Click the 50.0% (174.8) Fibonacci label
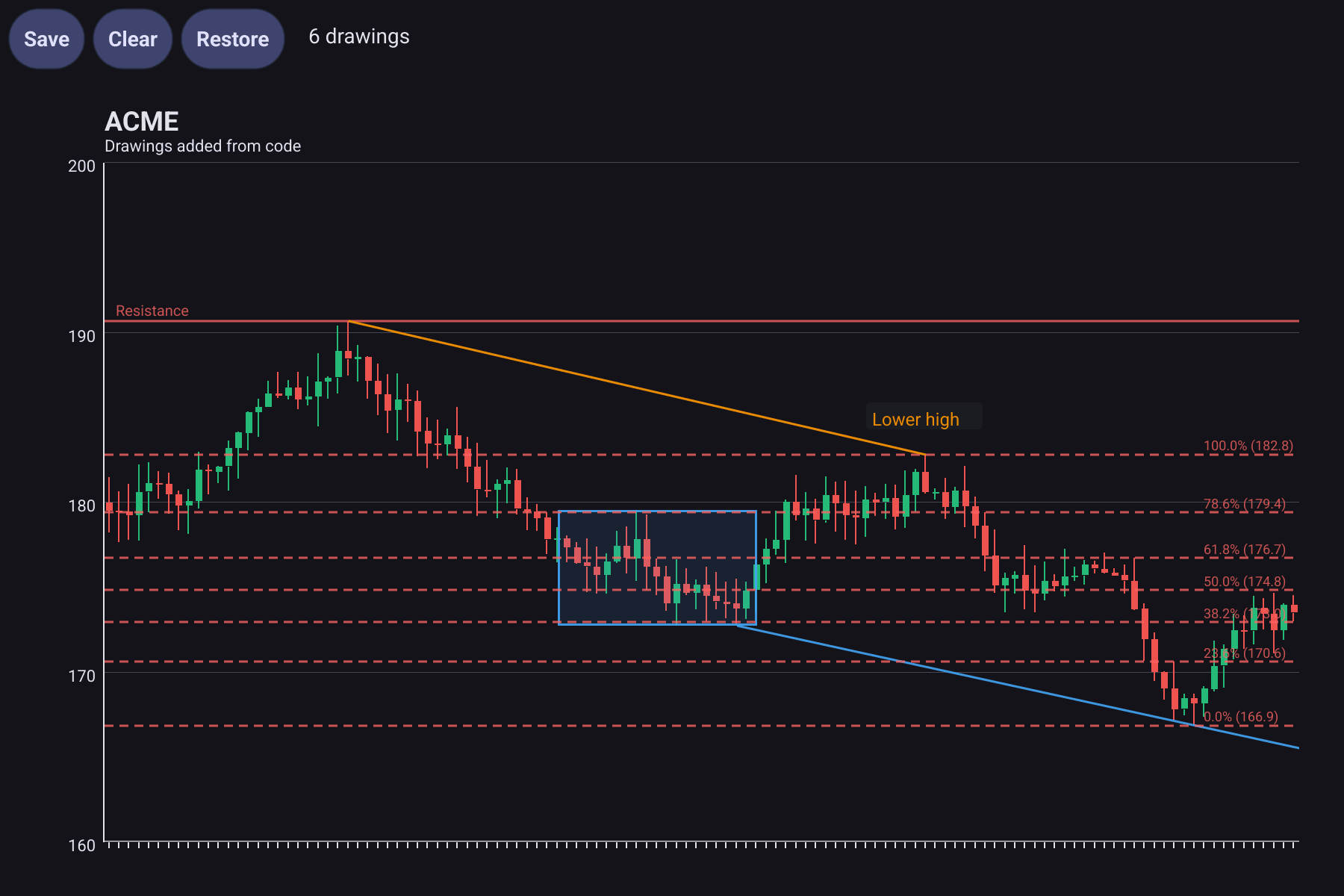Screen dimensions: 1344x896 pos(1245,582)
